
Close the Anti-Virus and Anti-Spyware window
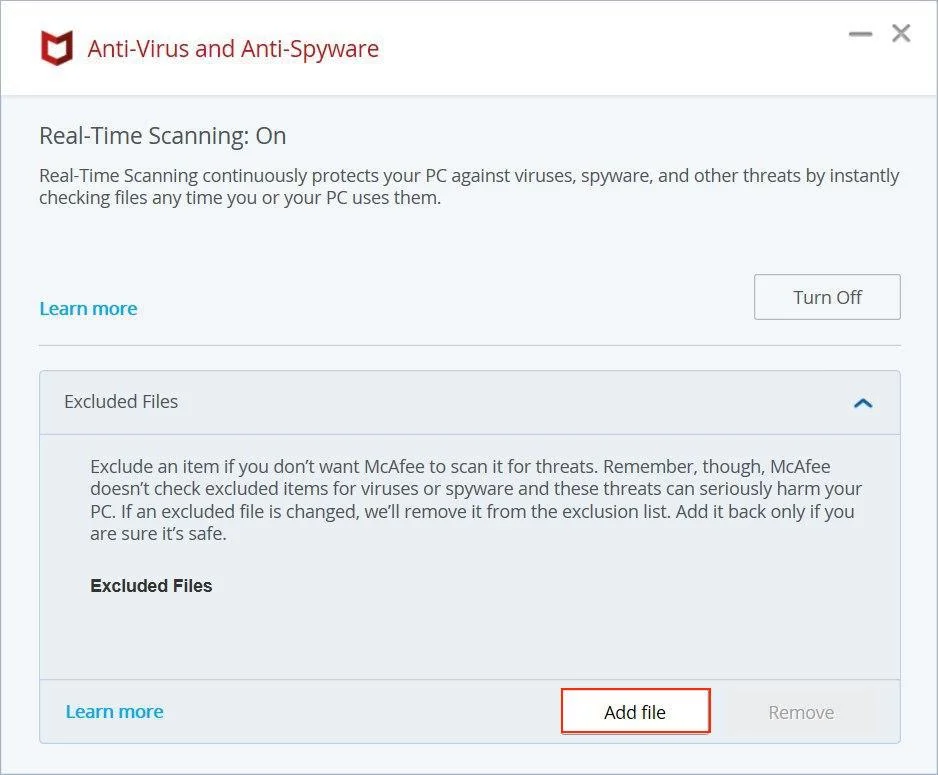tap(901, 34)
